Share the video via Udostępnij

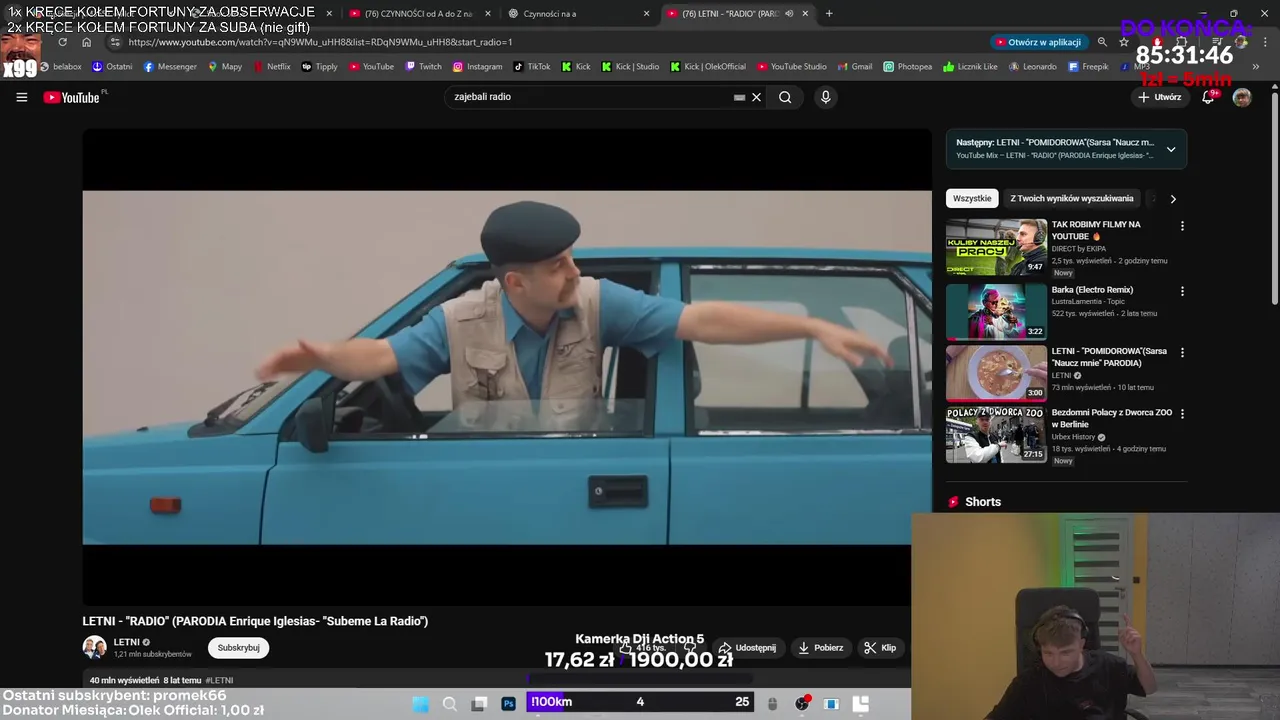pos(747,648)
